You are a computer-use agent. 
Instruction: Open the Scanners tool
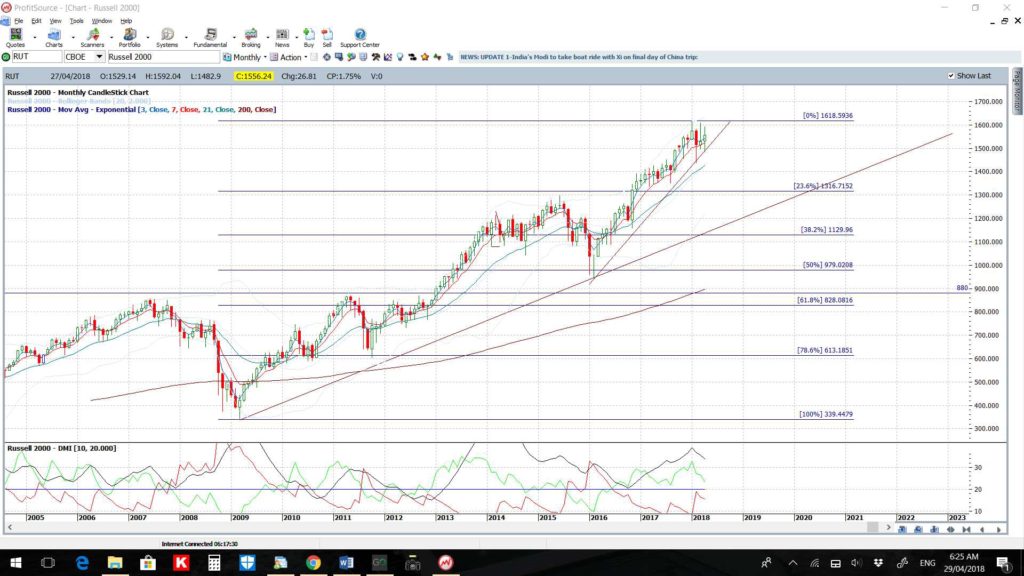(92, 38)
